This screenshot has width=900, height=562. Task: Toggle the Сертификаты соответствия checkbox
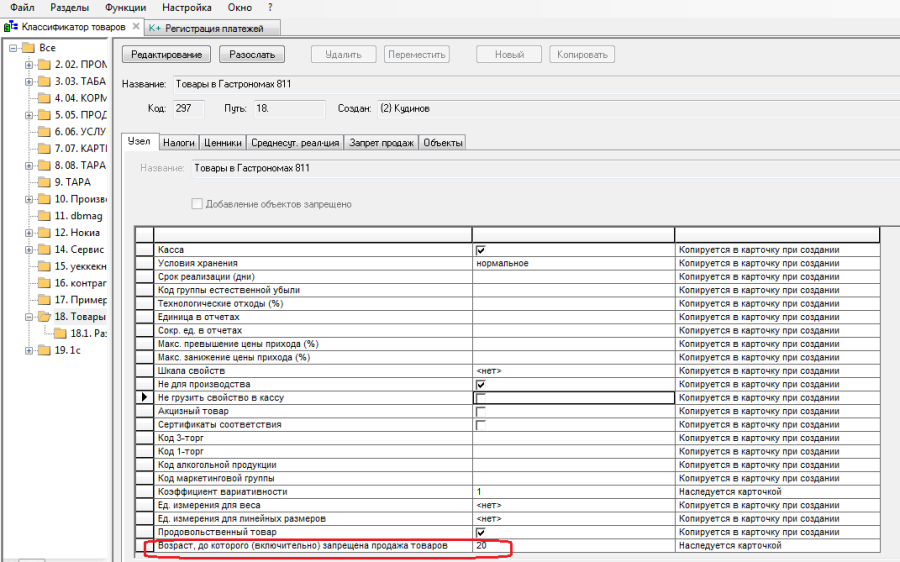coord(481,425)
